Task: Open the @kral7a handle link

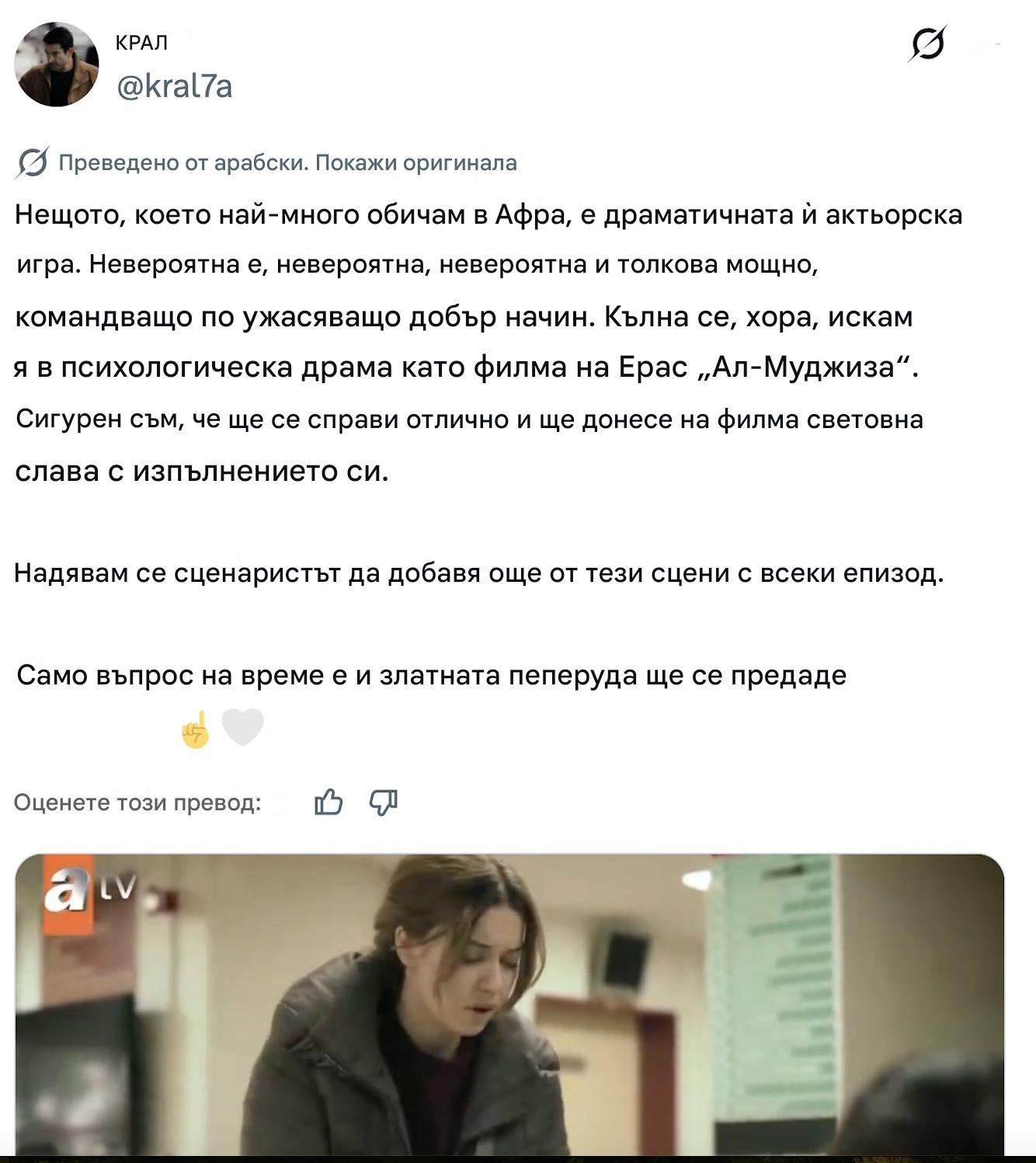Action: tap(174, 86)
